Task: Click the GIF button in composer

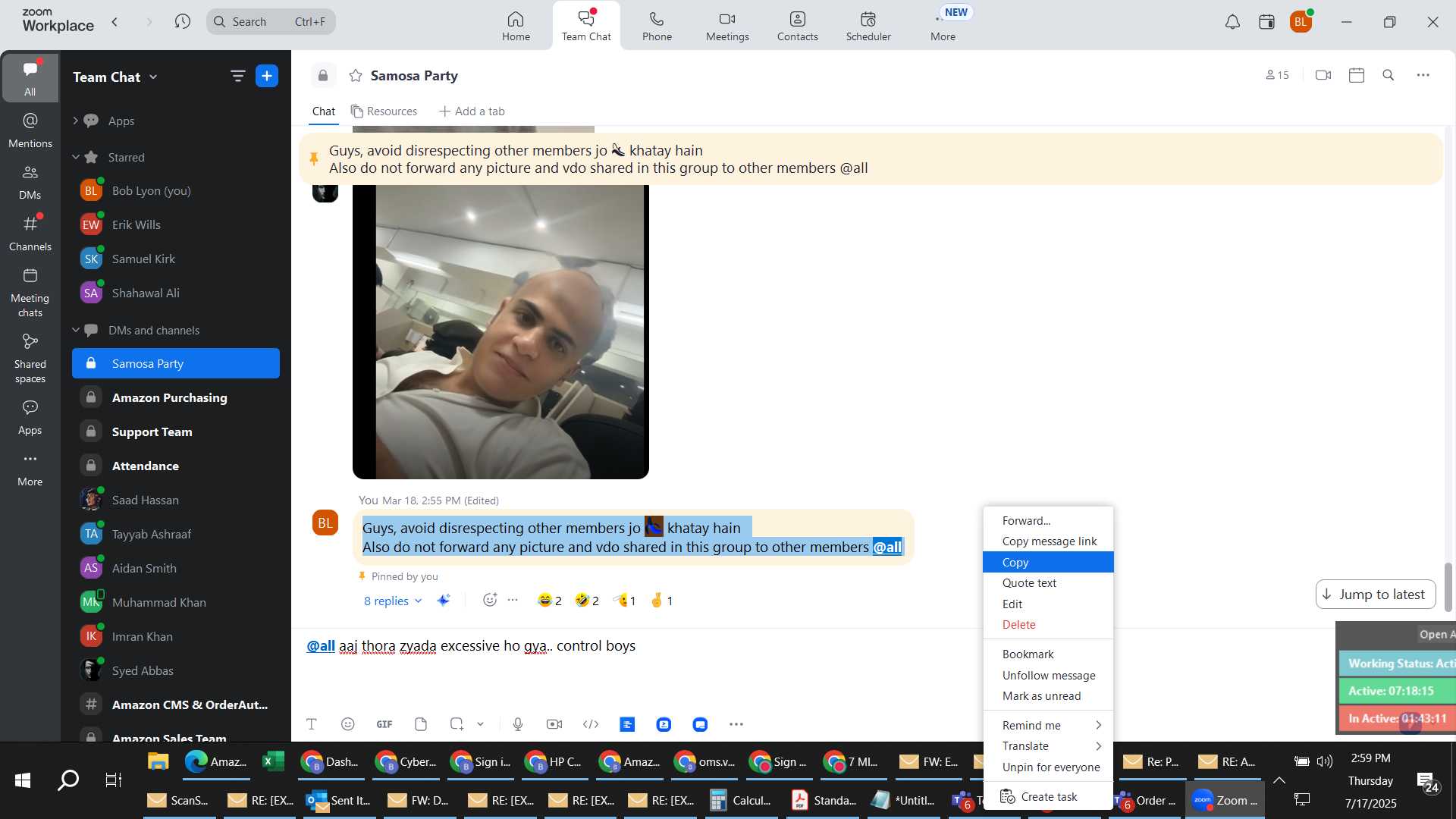Action: (x=384, y=724)
